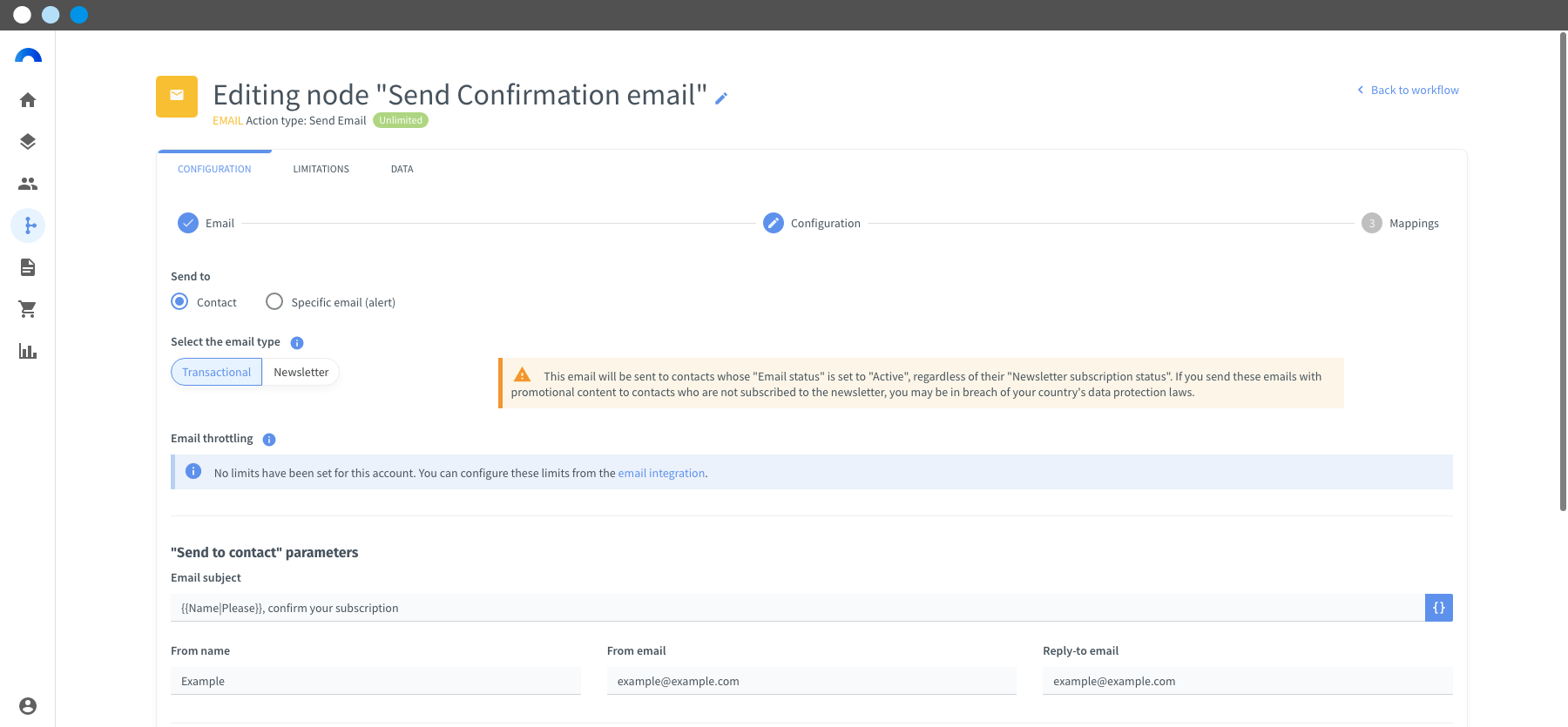Screen dimensions: 1568x727
Task: Open the home icon in the sidebar
Action: 28,100
